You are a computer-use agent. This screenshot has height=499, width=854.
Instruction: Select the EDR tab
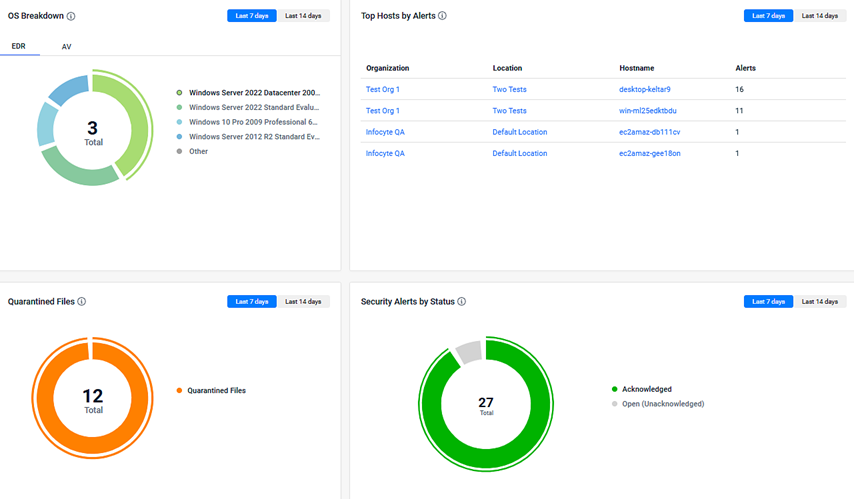pyautogui.click(x=19, y=47)
